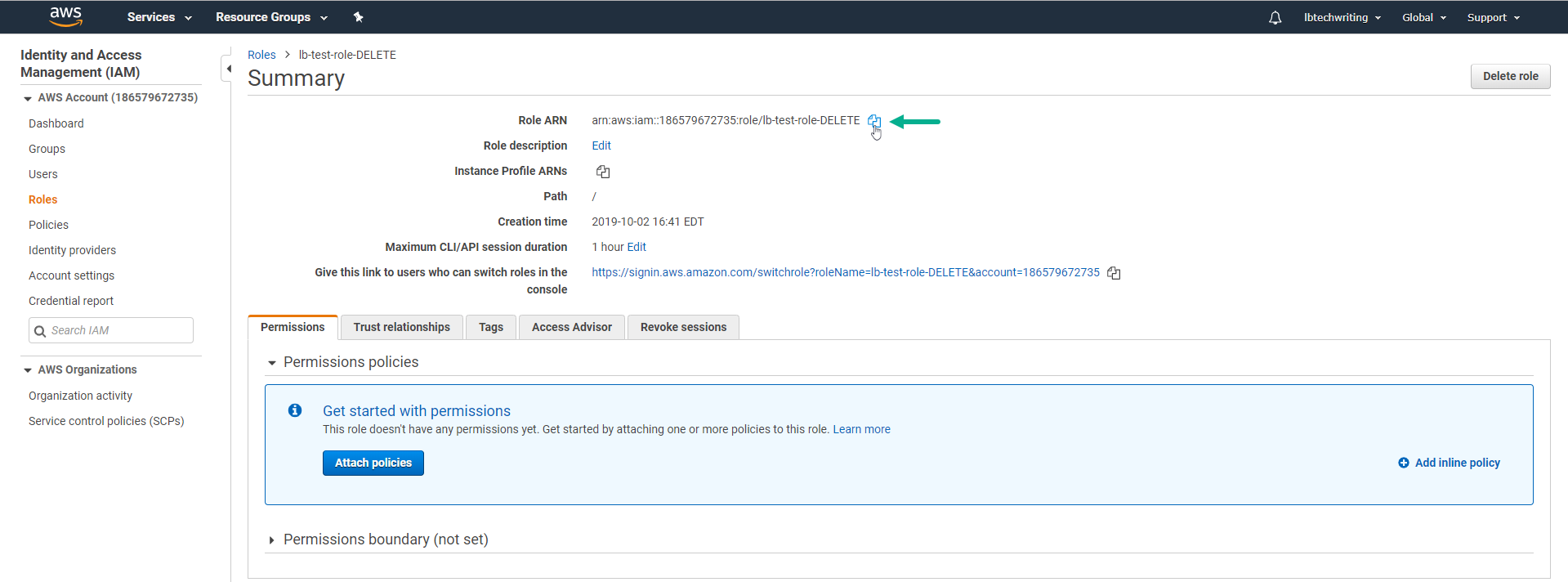Collapse the AWS Organizations section

(x=28, y=370)
